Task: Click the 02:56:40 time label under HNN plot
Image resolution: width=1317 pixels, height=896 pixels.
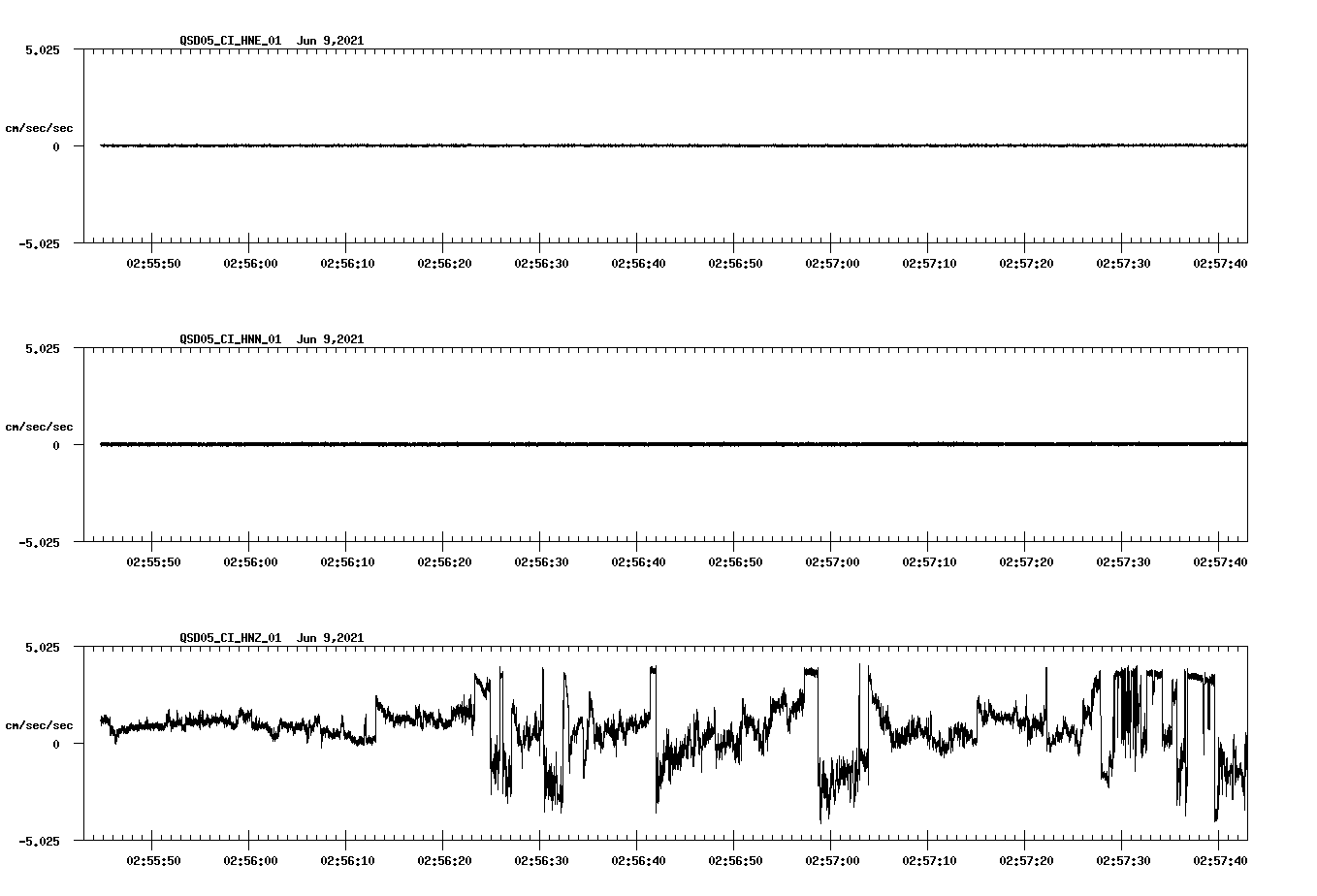Action: pyautogui.click(x=638, y=561)
